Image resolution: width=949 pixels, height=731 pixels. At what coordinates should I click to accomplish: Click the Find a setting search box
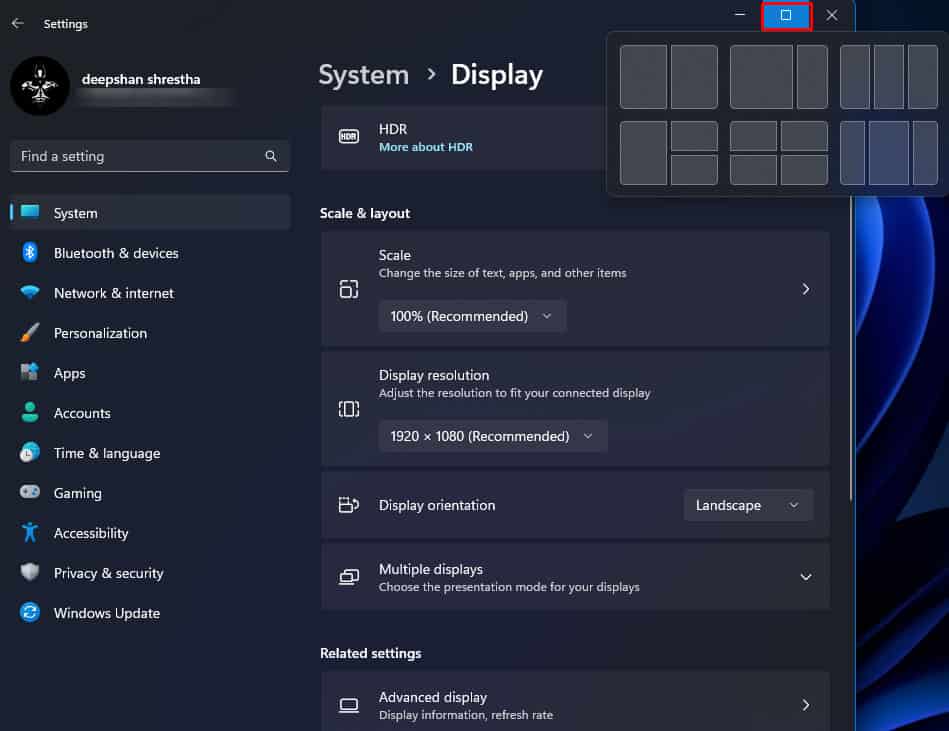click(x=149, y=156)
